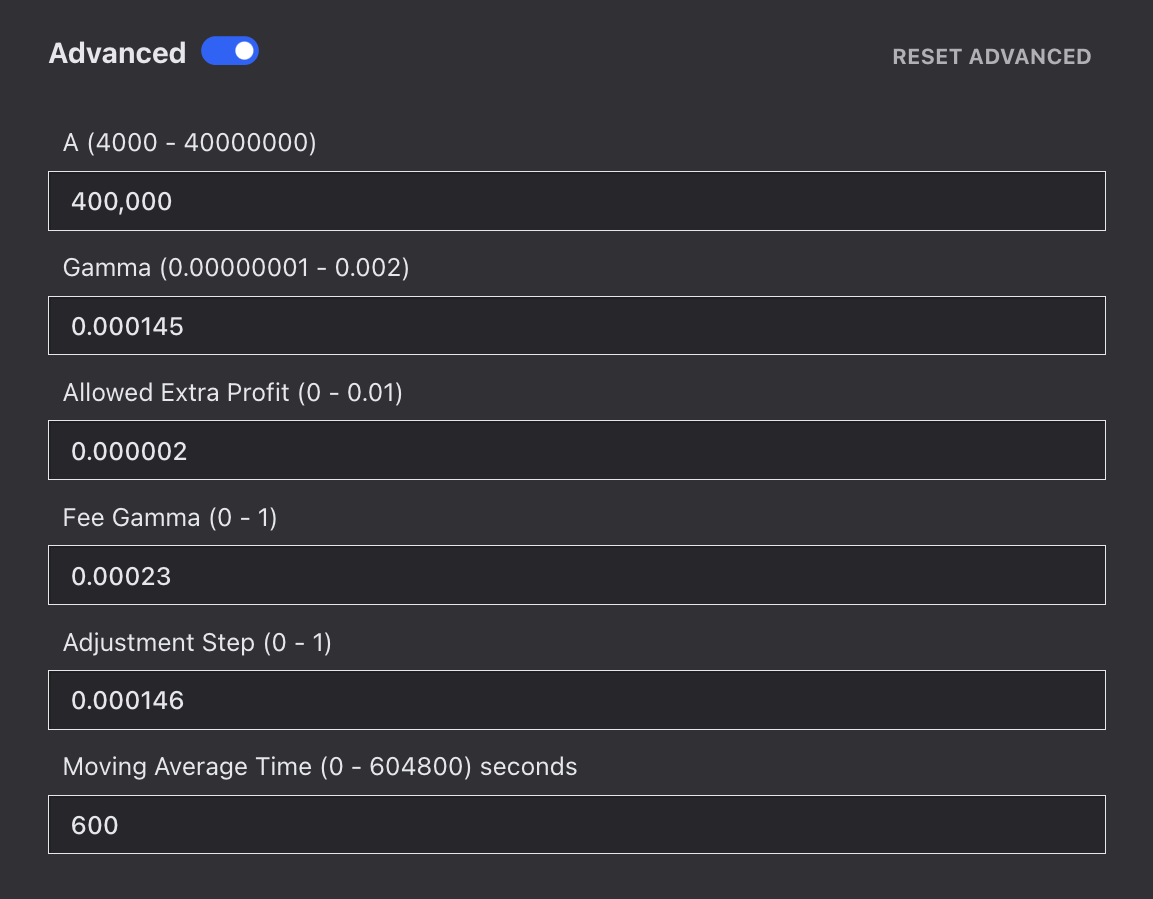Click into the Gamma value field

click(x=576, y=326)
